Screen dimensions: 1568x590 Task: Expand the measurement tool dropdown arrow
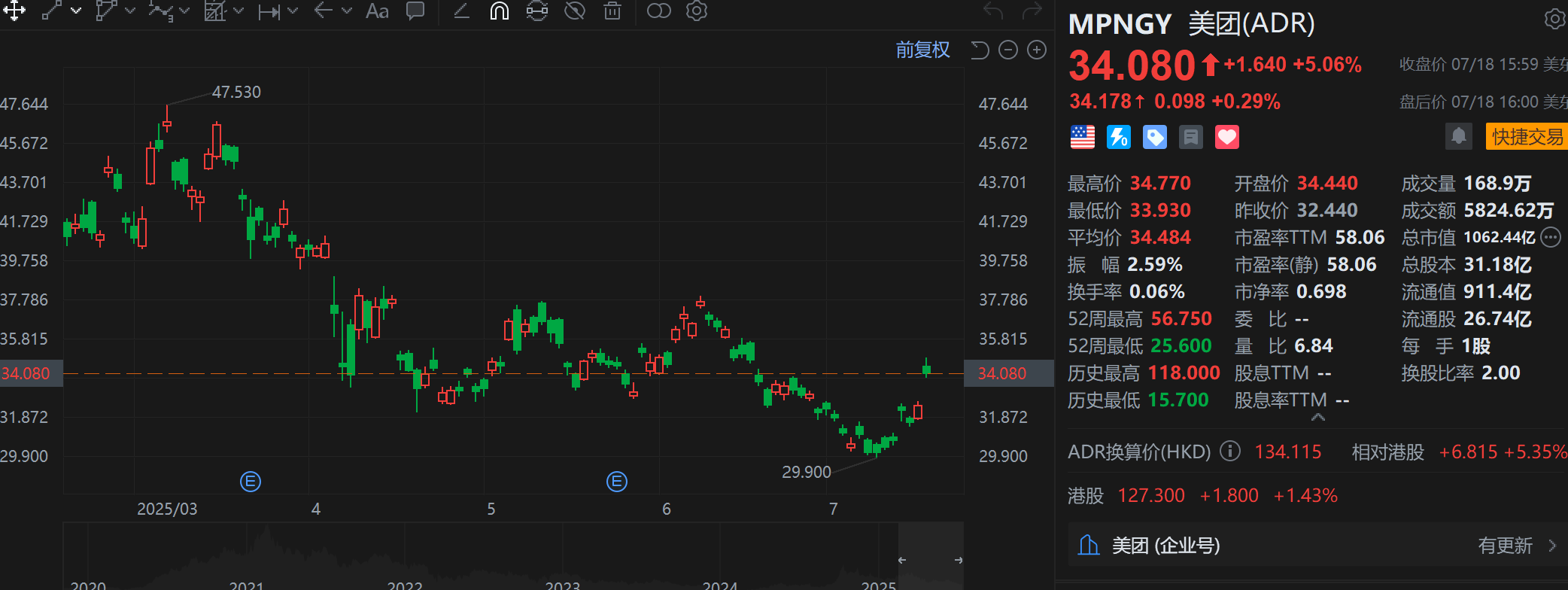click(293, 11)
